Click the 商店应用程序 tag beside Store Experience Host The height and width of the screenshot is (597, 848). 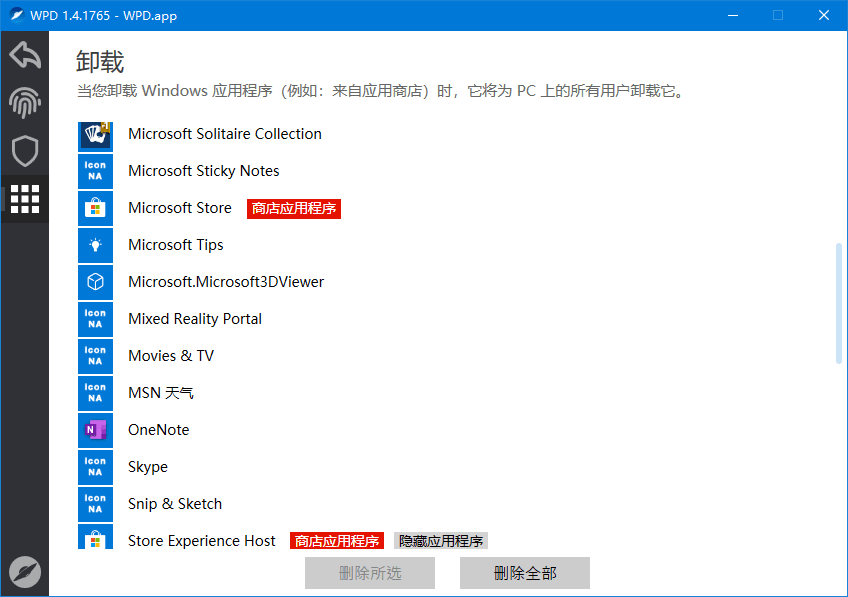[x=337, y=540]
